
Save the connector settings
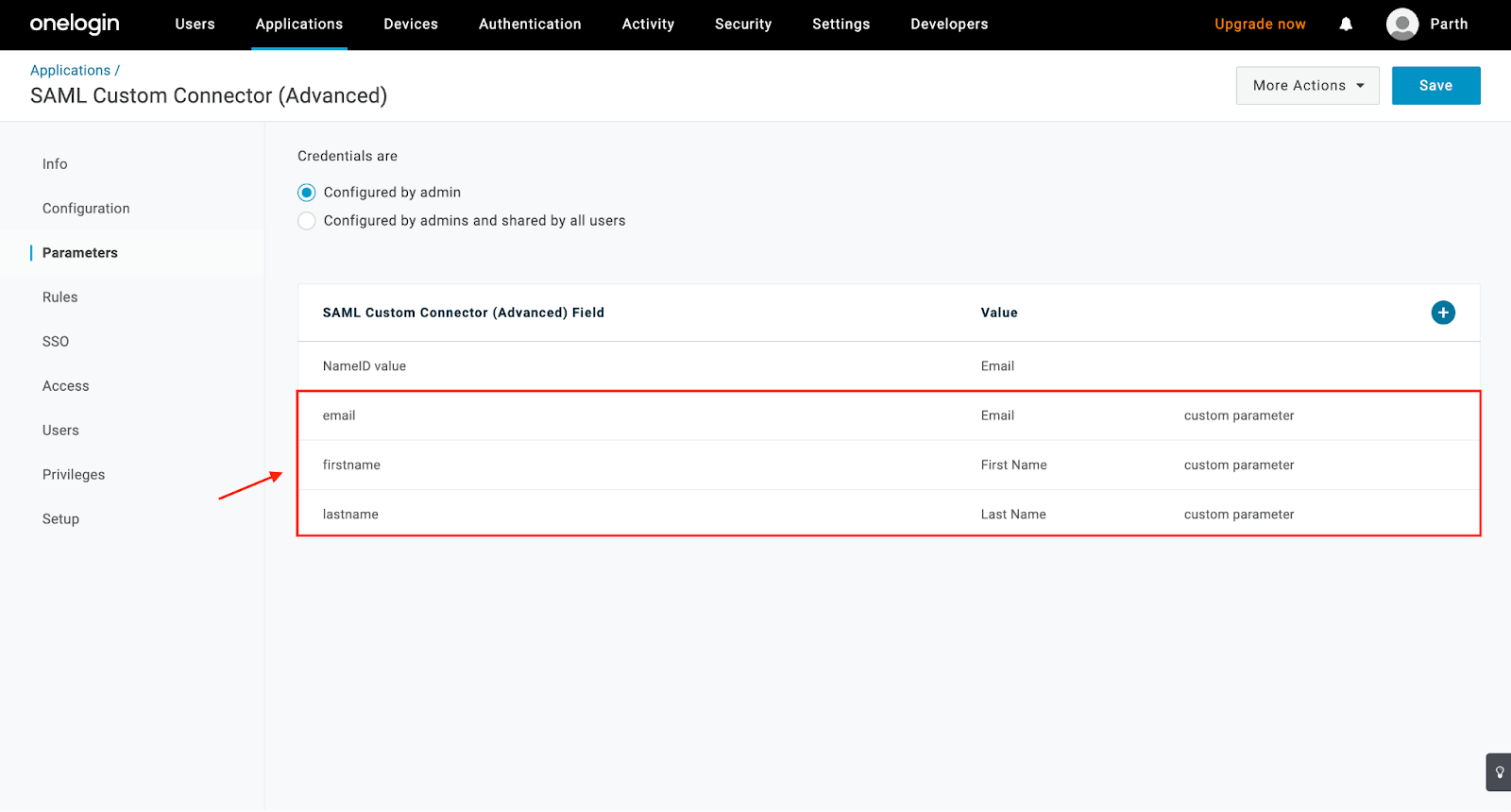point(1435,86)
